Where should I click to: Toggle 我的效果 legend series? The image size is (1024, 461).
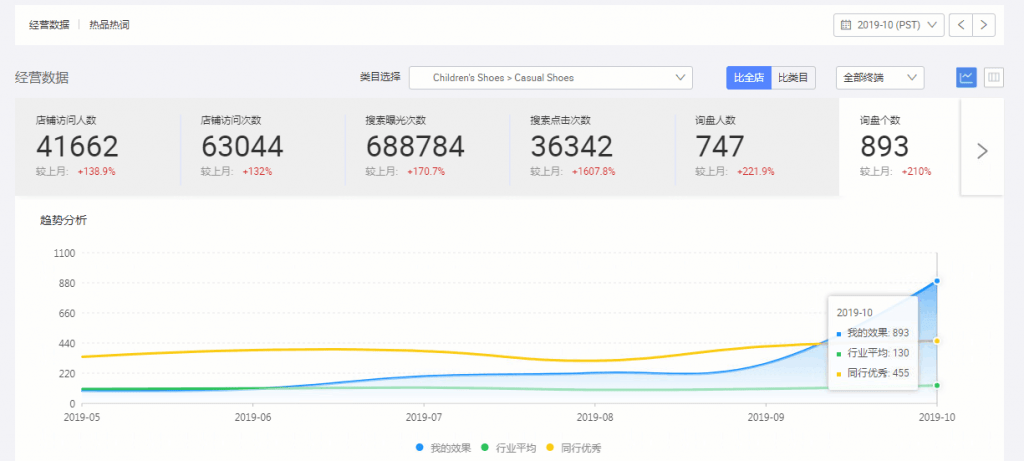coord(443,448)
